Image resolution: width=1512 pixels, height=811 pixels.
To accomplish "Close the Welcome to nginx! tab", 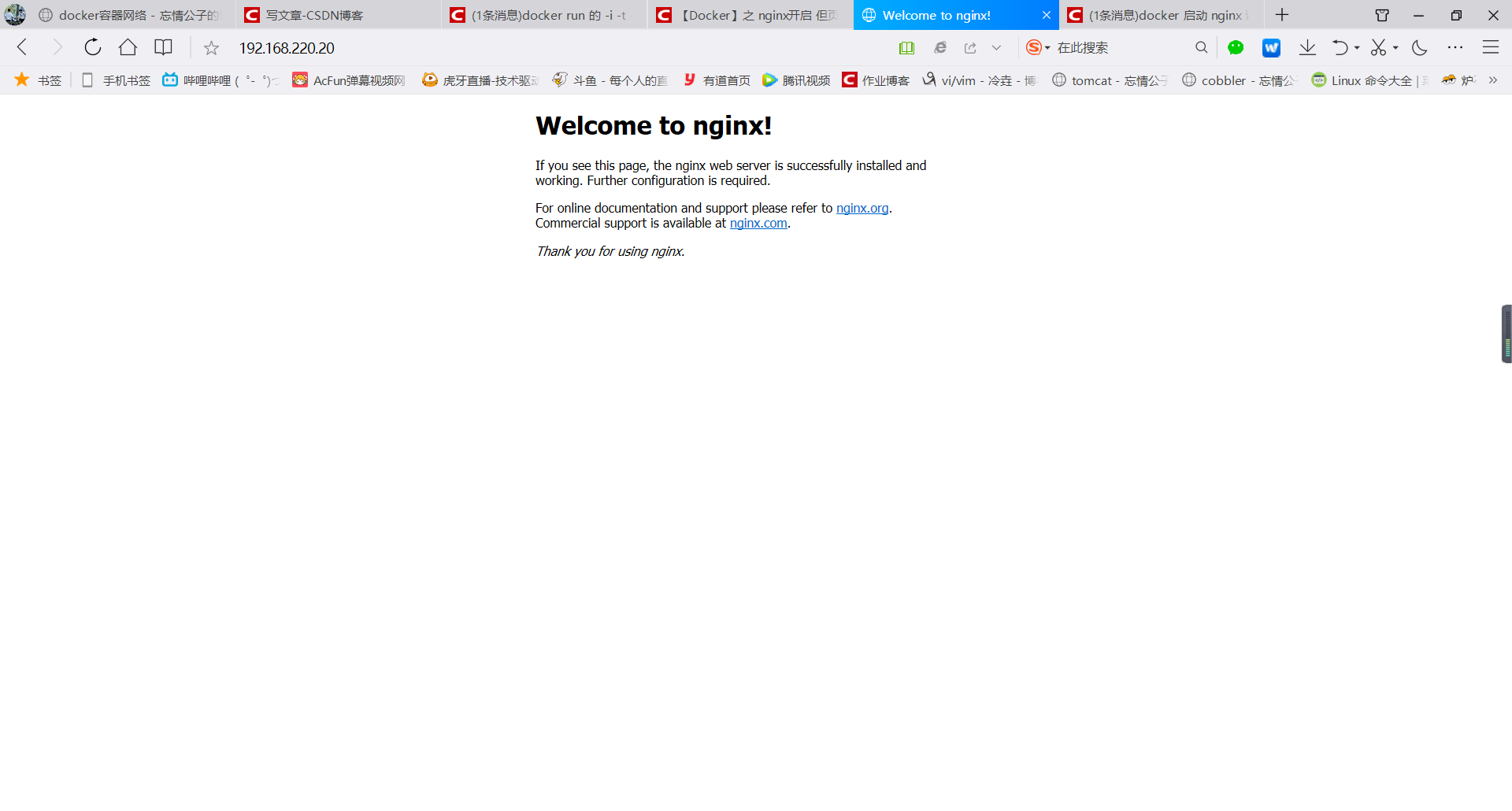I will pos(1047,15).
